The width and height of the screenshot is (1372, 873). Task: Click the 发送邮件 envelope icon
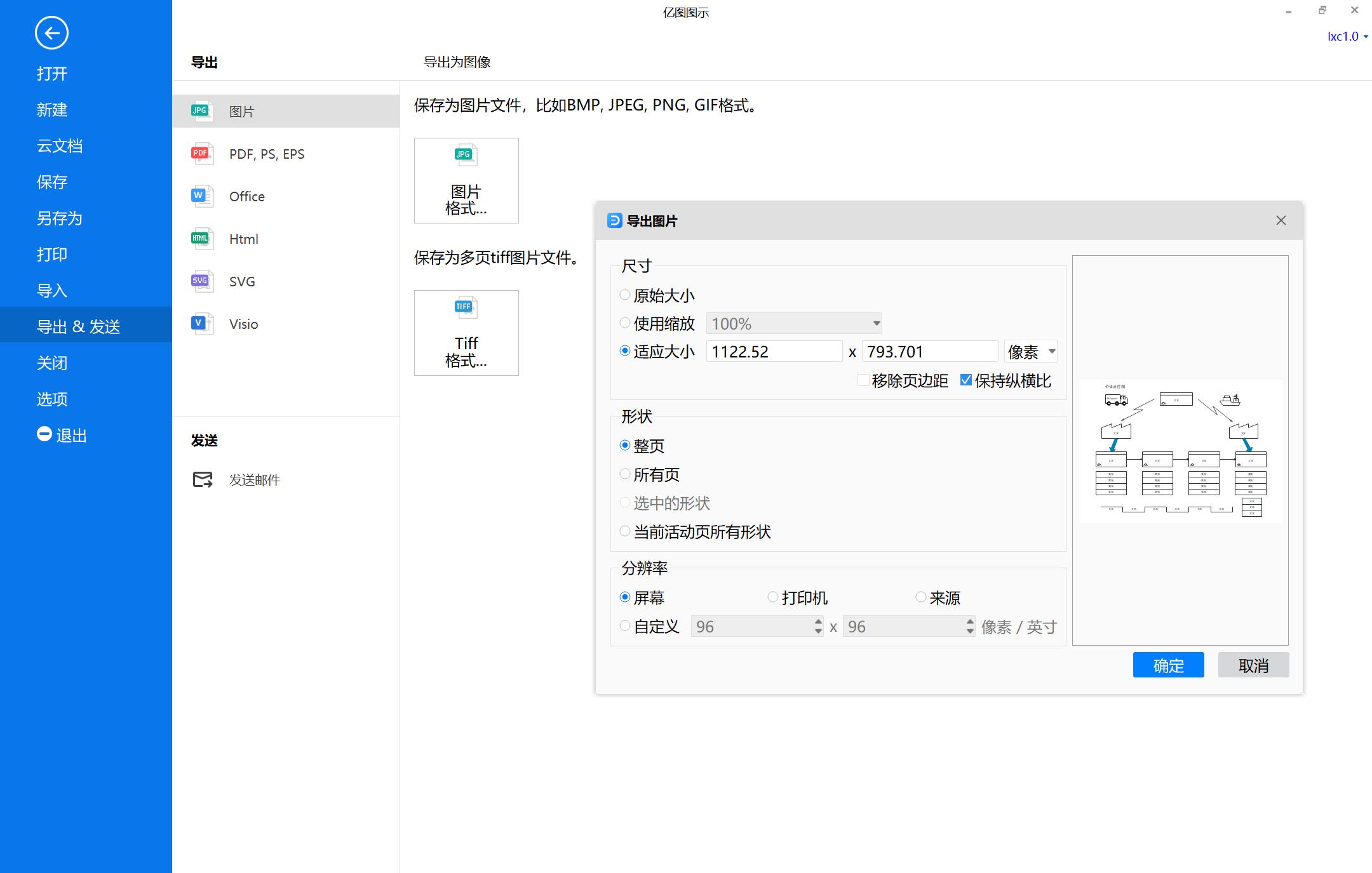203,479
